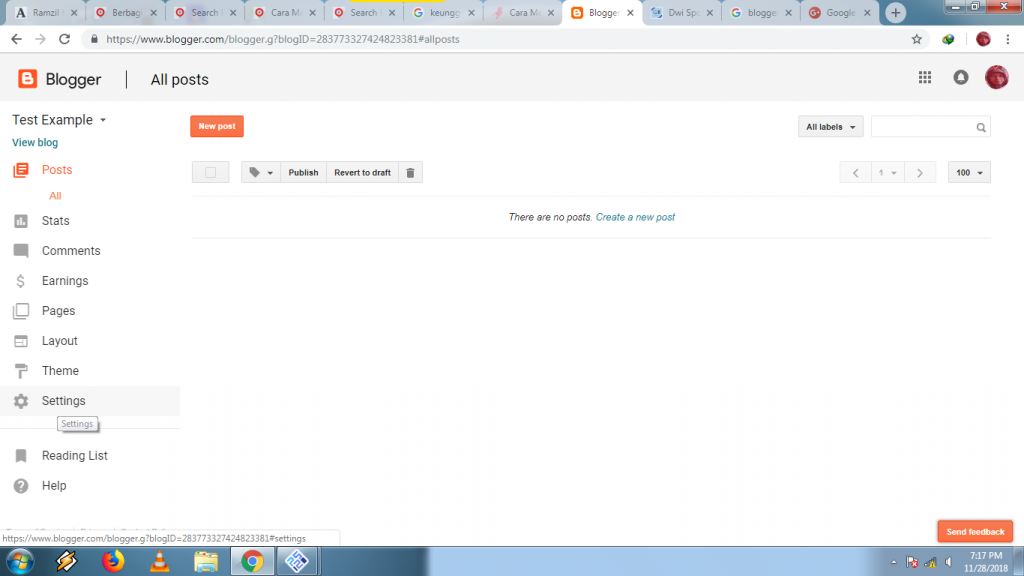The height and width of the screenshot is (576, 1024).
Task: Click the volume speaker tray icon
Action: click(x=949, y=562)
